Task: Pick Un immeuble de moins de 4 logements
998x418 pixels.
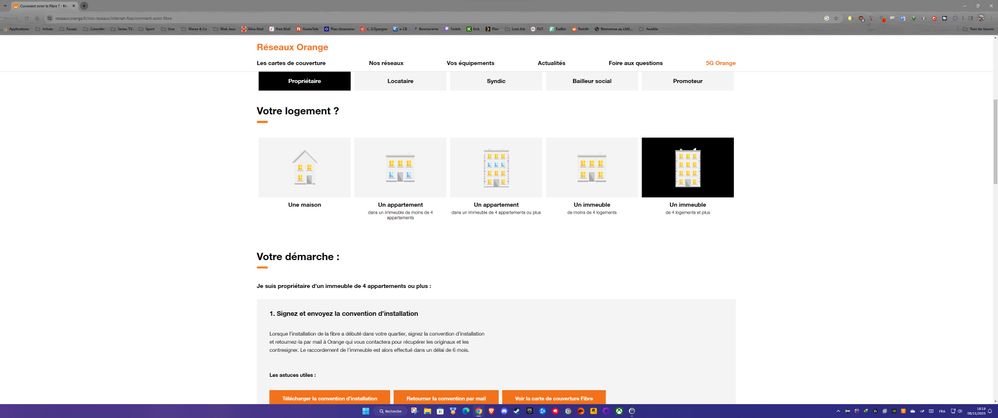Action: (x=592, y=167)
